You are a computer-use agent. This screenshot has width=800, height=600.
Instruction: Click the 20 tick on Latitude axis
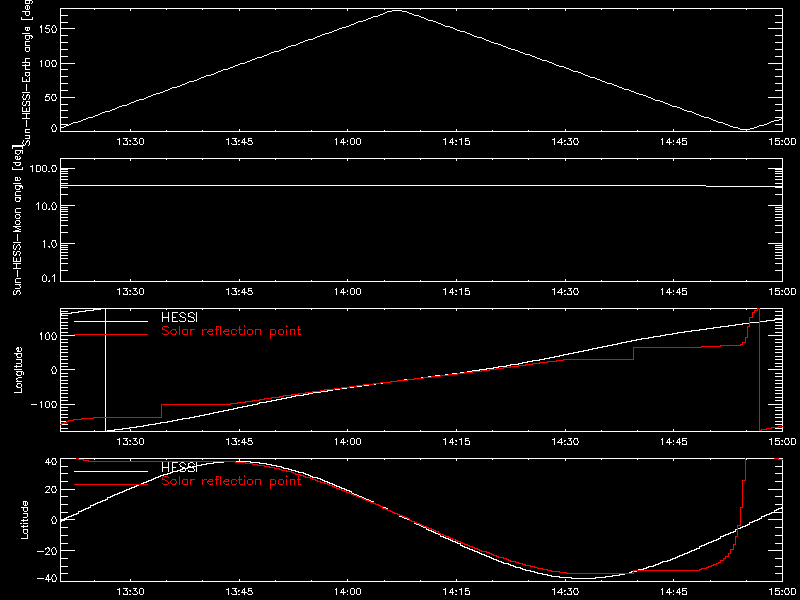click(x=50, y=489)
